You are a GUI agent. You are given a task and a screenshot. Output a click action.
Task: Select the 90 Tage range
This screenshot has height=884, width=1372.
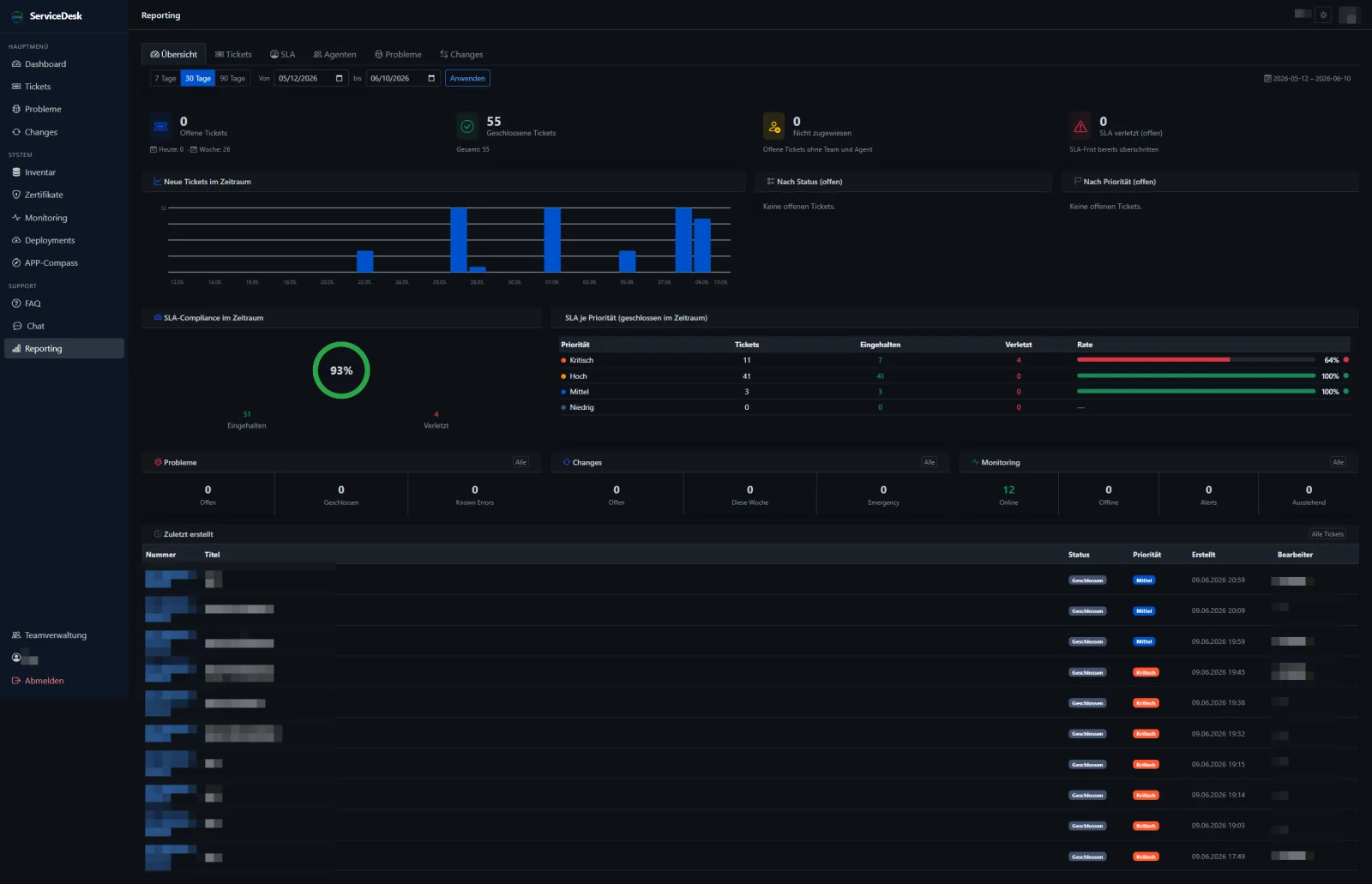tap(232, 78)
